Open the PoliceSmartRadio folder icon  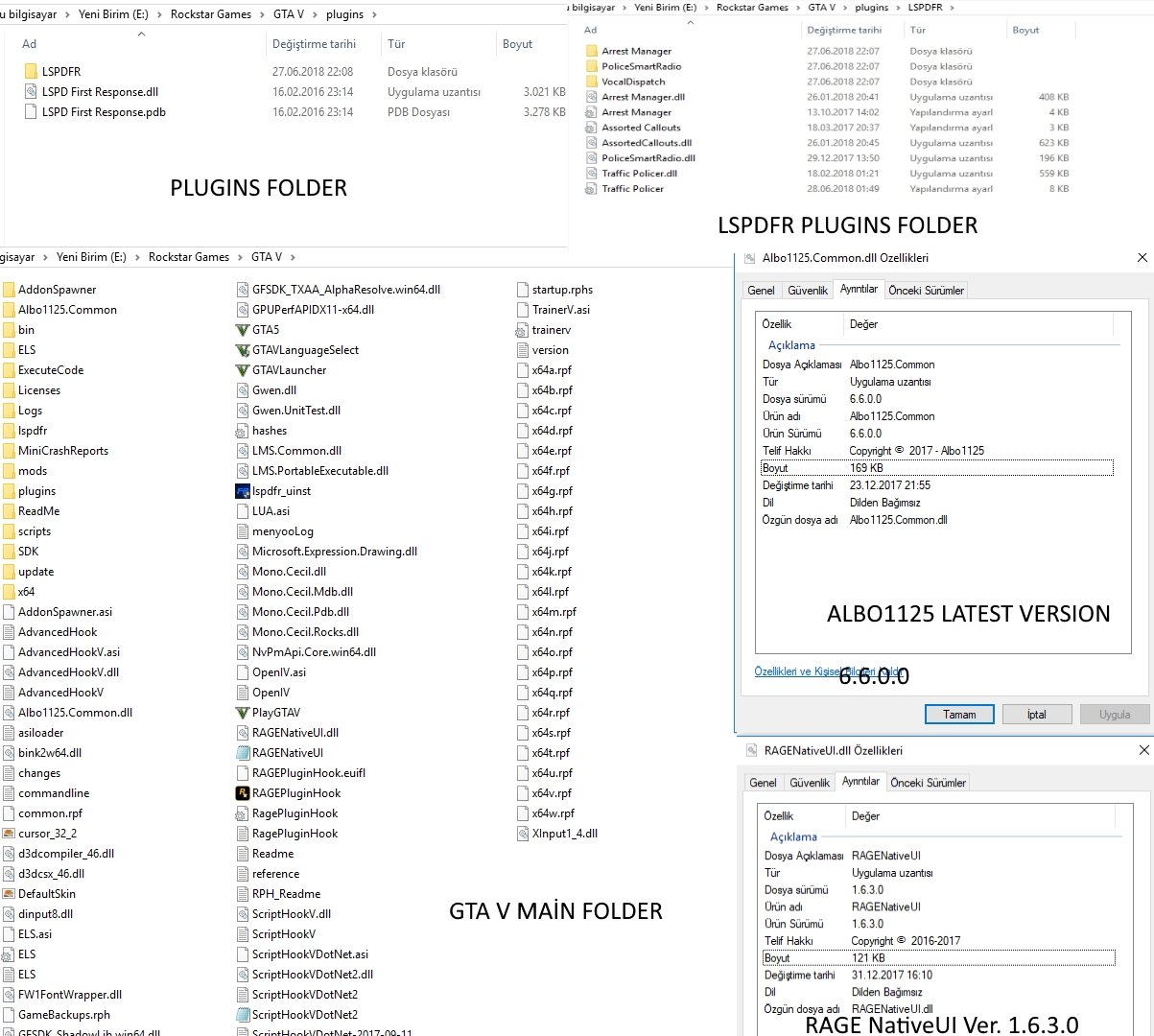pyautogui.click(x=591, y=66)
